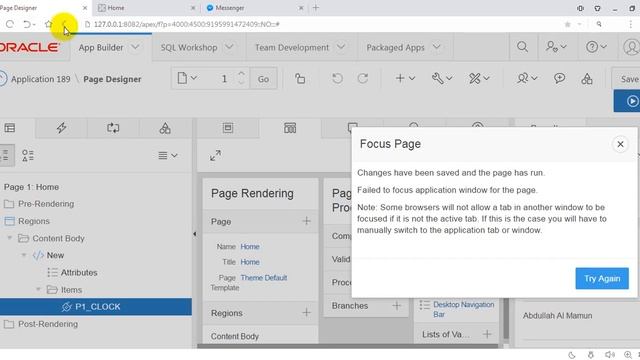Go to Application 189 breadcrumb
This screenshot has width=640, height=360.
point(40,79)
